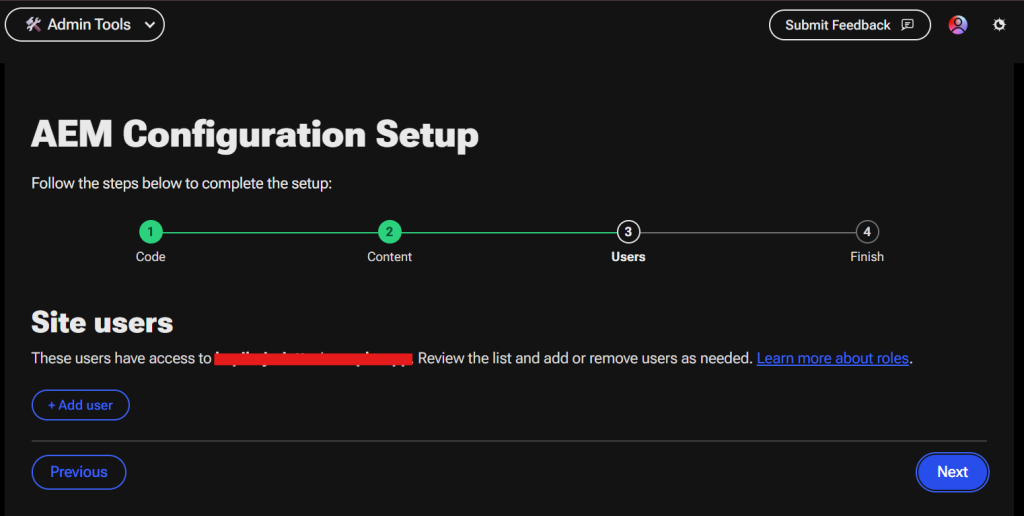Screen dimensions: 1024x516
Task: Click the Admin Tools hammer-and-wrench icon
Action: coord(33,25)
